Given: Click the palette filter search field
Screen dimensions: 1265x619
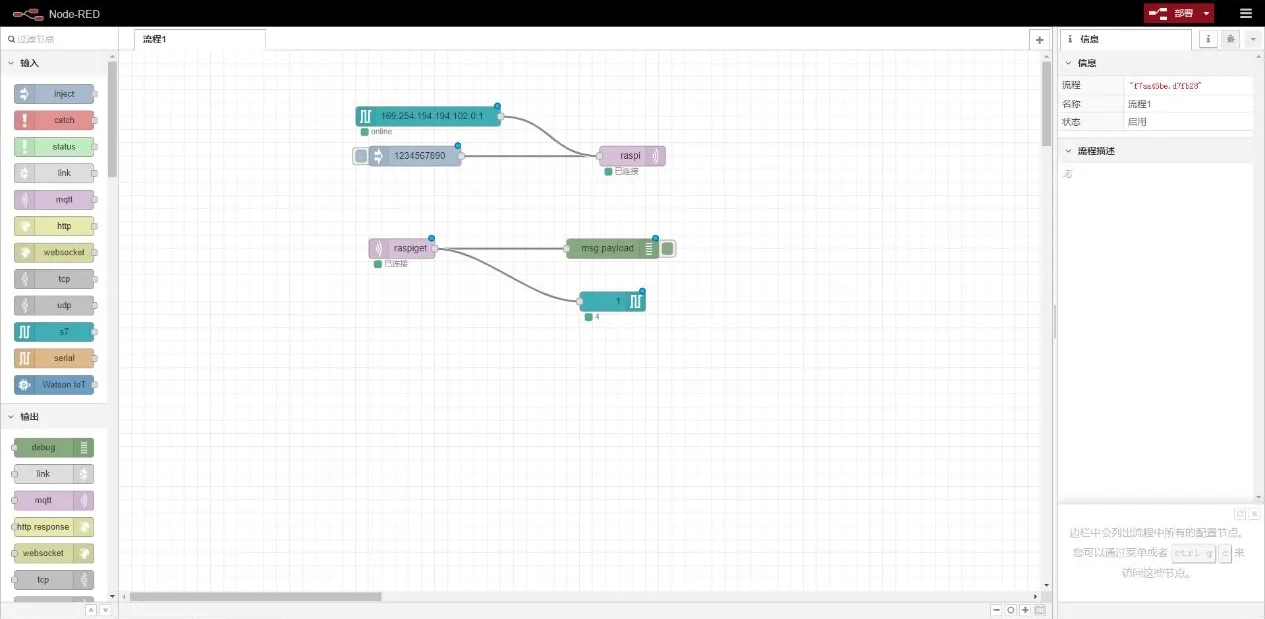Looking at the screenshot, I should [x=58, y=39].
